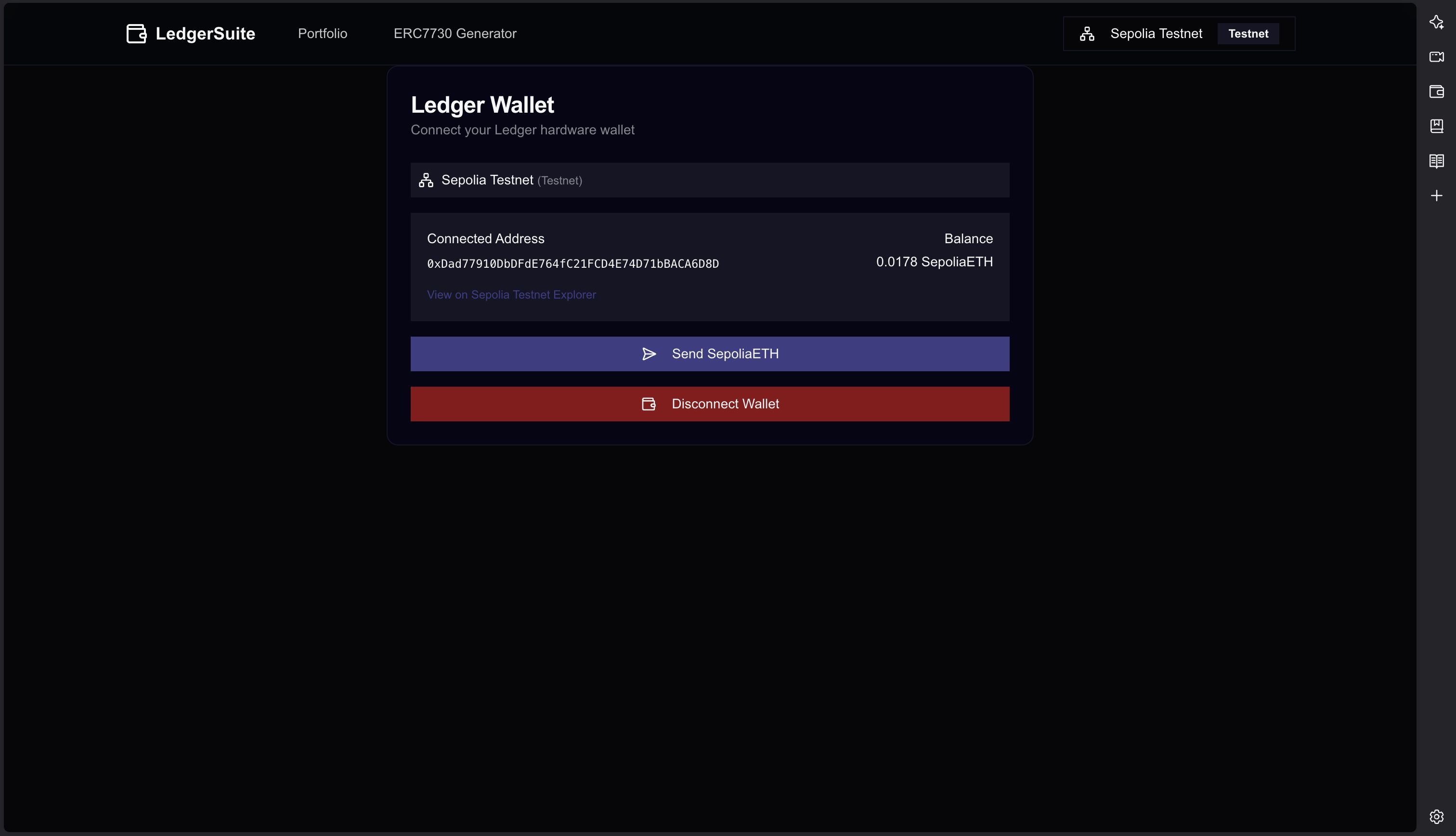
Task: Click the Balance label
Action: (968, 239)
